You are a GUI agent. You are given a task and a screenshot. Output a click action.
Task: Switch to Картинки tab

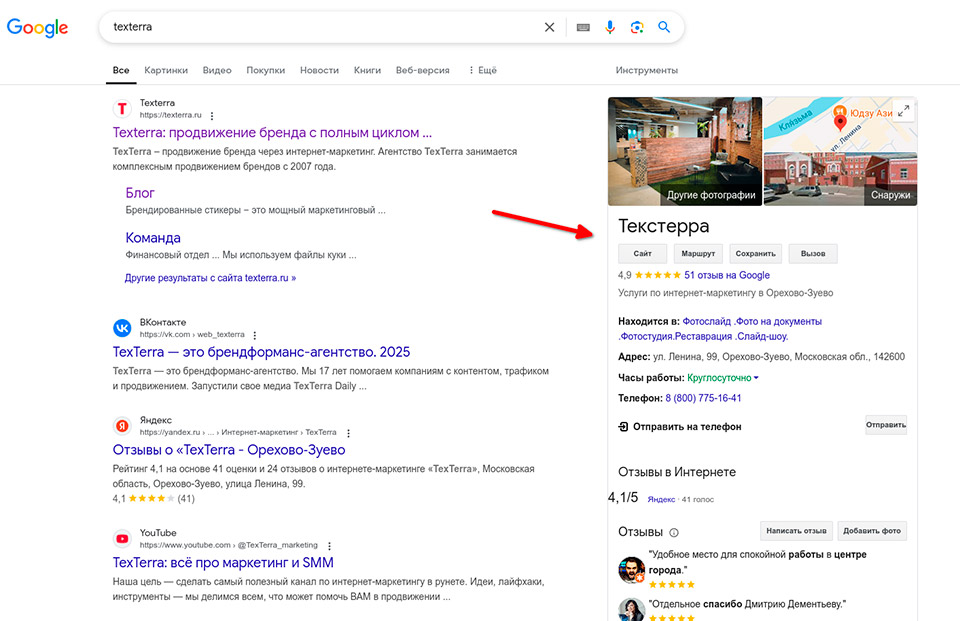point(166,70)
